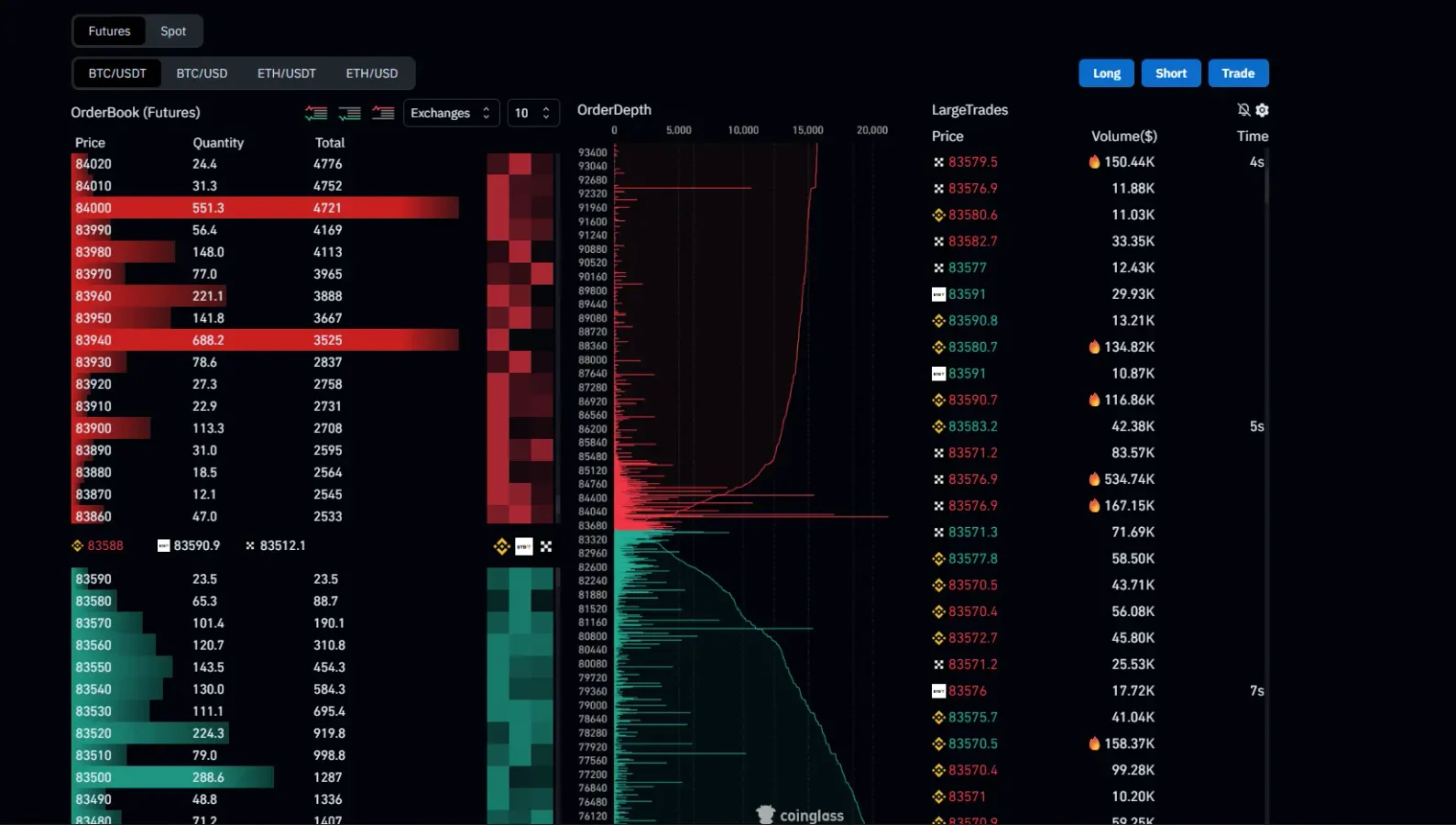Click OKX logo next to 83512.1 price

coord(250,545)
